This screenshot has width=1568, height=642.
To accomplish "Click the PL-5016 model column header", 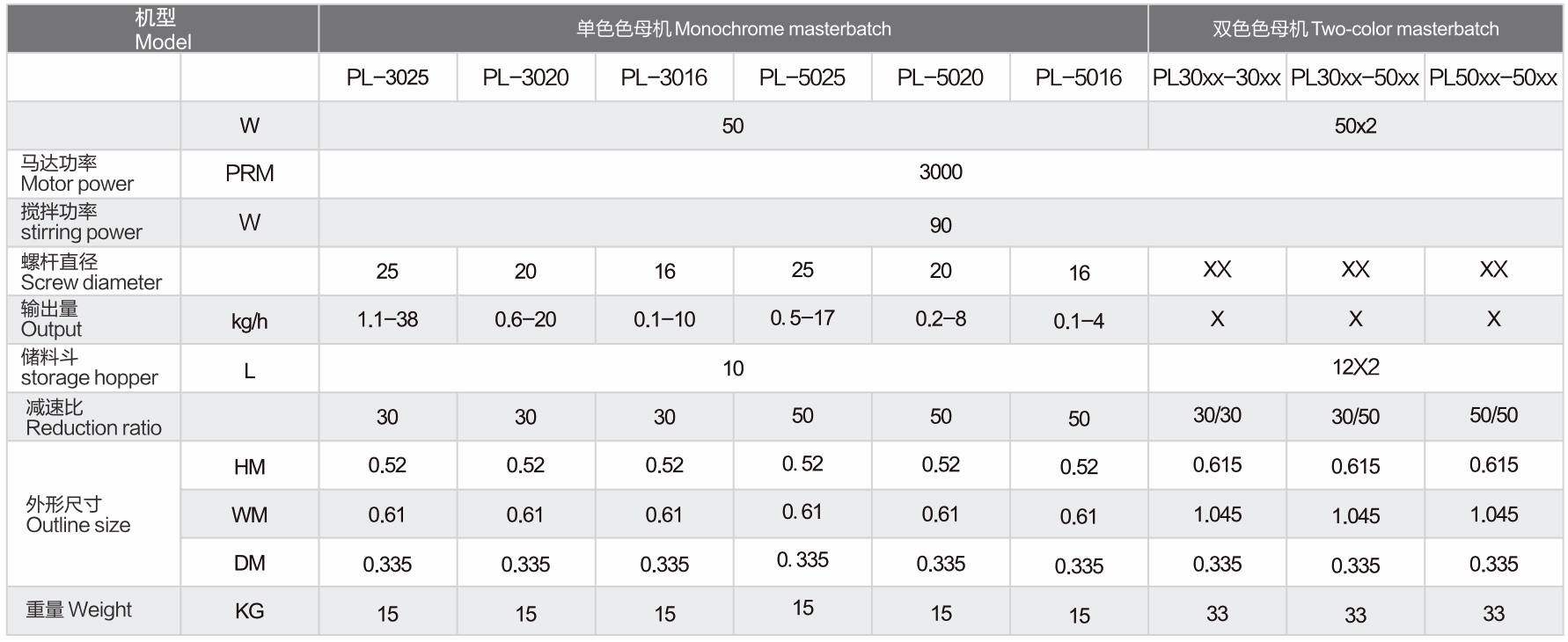I will coord(1078,77).
